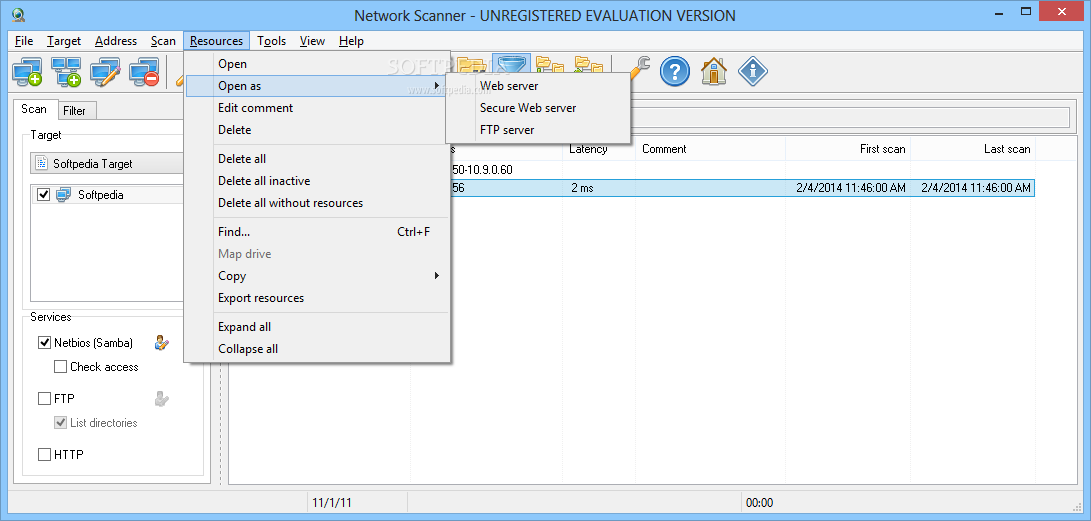
Task: Click the greyed FTP credentials icon
Action: [x=161, y=399]
